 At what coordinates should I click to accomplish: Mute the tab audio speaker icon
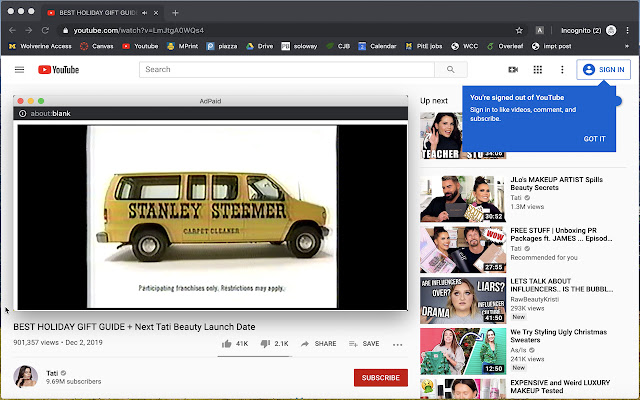coord(144,13)
